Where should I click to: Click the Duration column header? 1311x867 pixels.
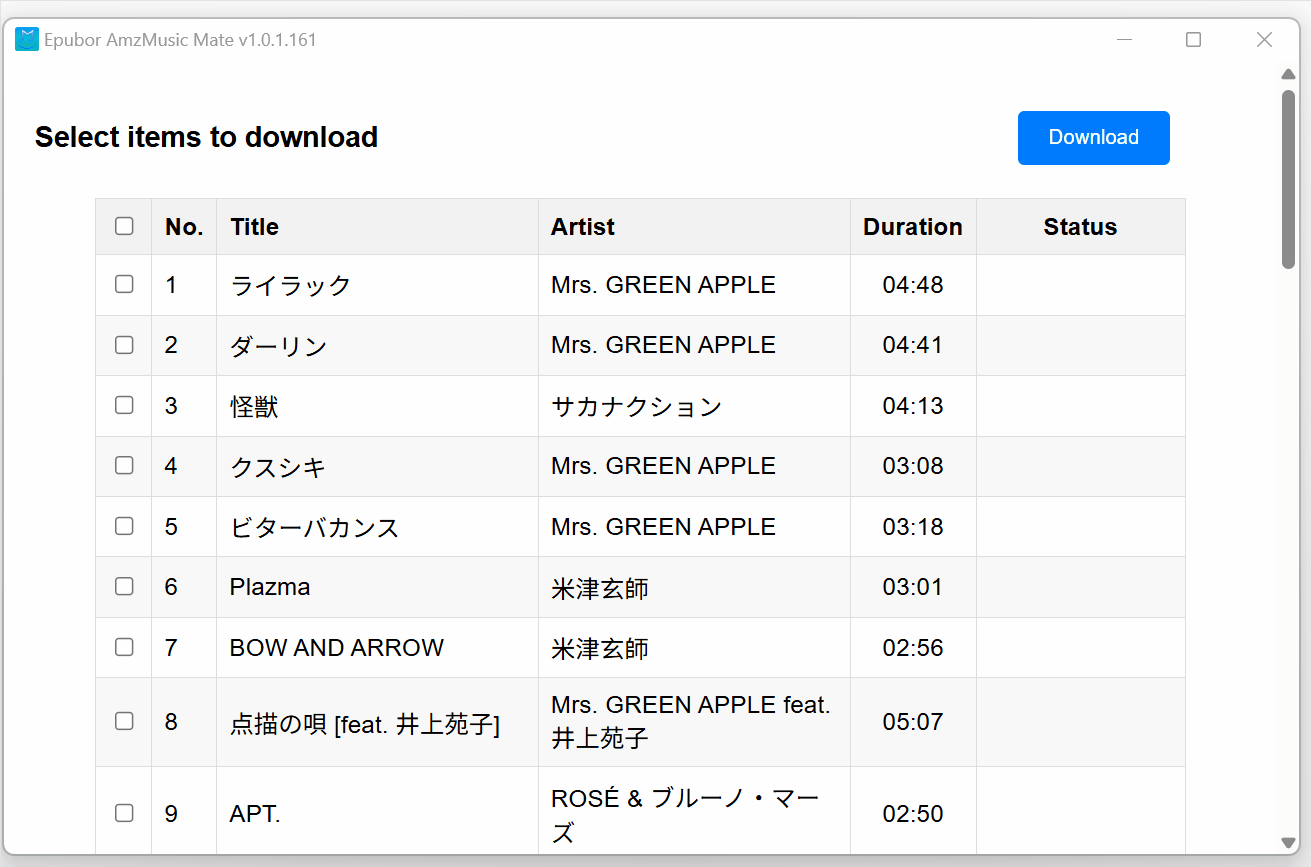click(912, 227)
